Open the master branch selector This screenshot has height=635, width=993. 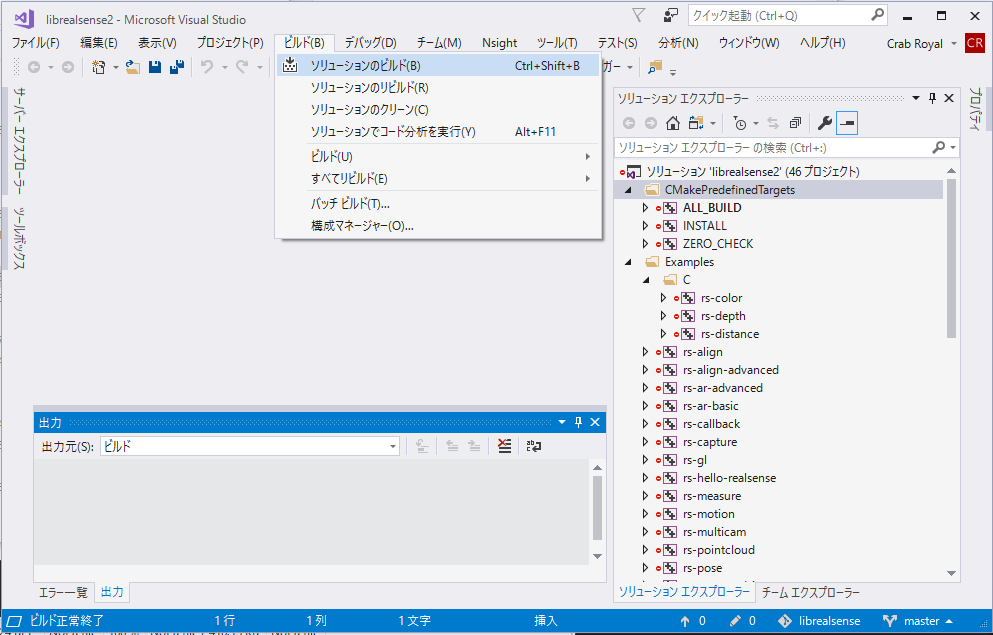(918, 621)
